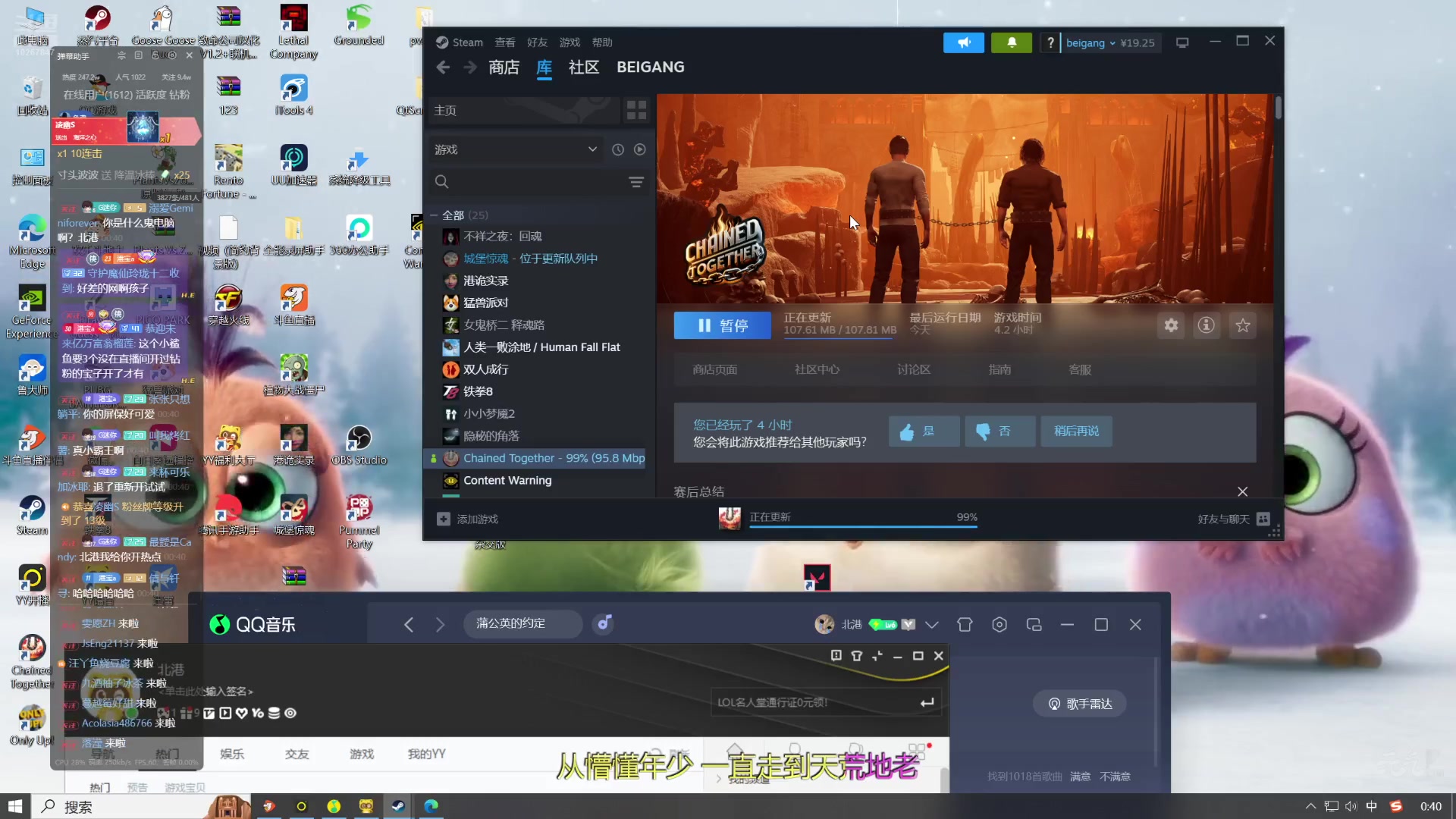The height and width of the screenshot is (819, 1456).
Task: Collapse the 全部 (25) library group
Action: [x=435, y=215]
